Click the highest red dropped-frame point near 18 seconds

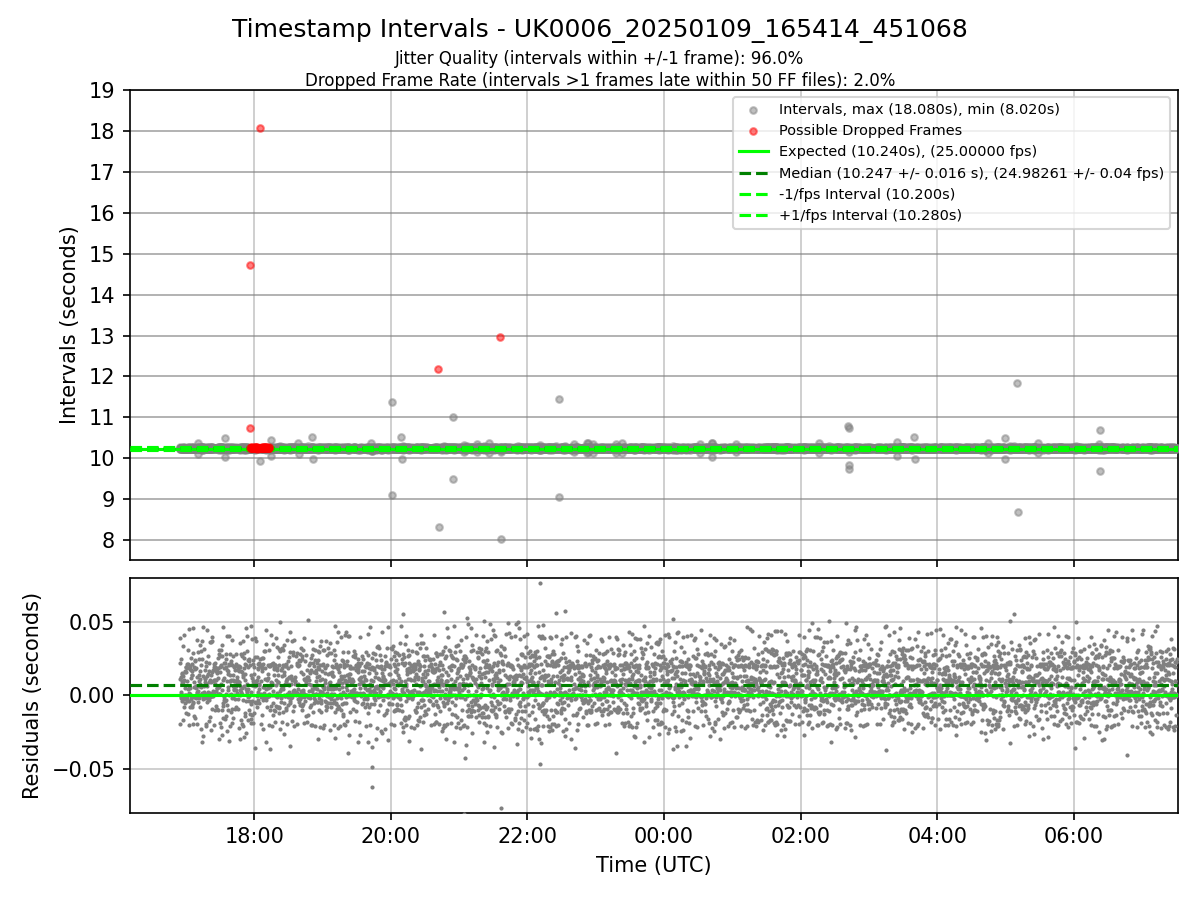click(x=260, y=128)
